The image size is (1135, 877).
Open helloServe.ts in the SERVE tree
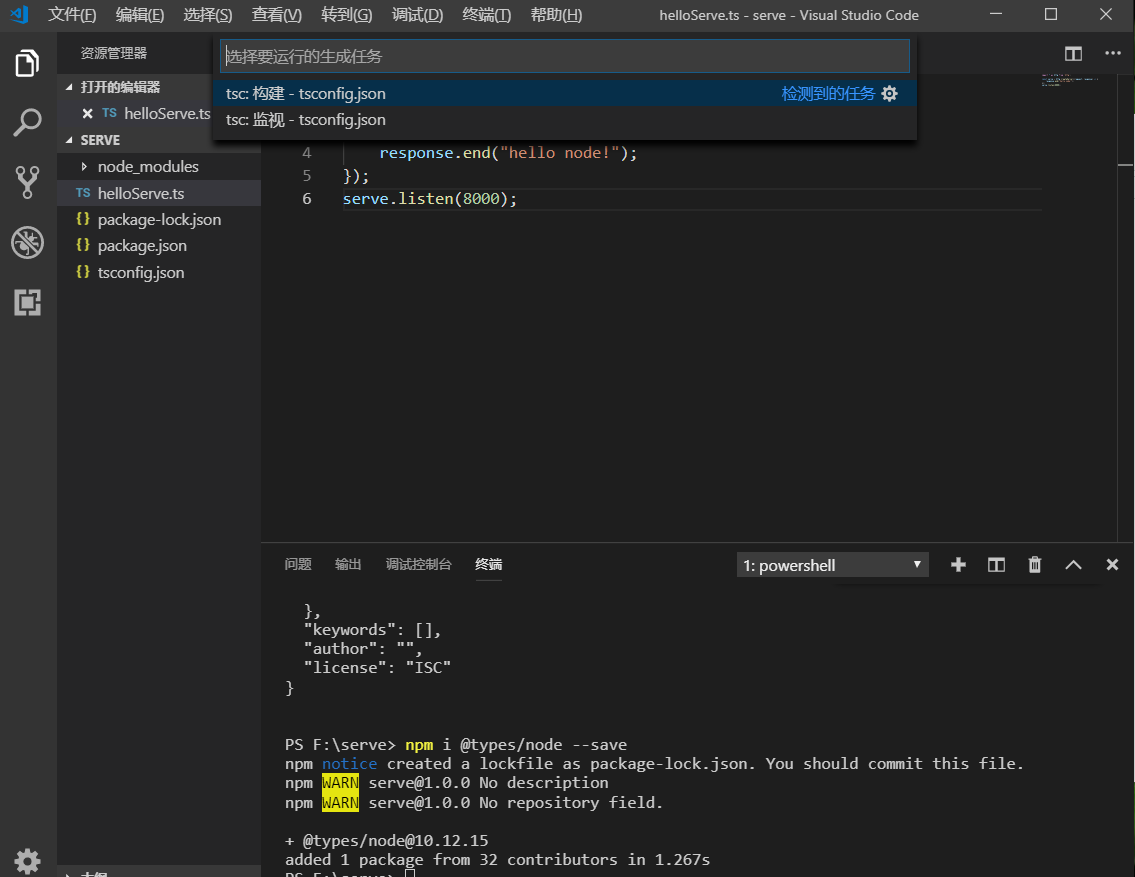(x=159, y=193)
